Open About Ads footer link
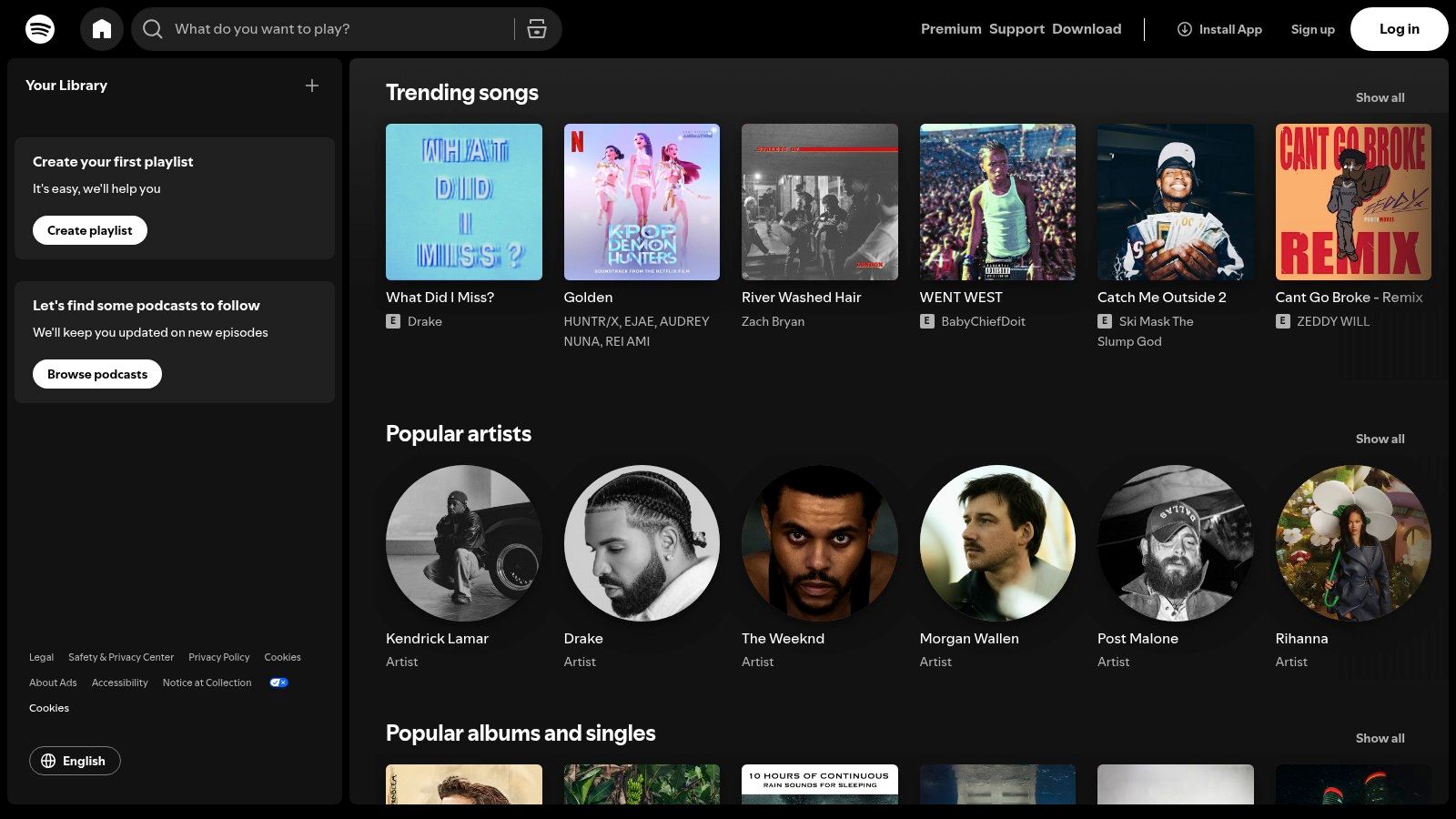The image size is (1456, 819). pyautogui.click(x=53, y=682)
